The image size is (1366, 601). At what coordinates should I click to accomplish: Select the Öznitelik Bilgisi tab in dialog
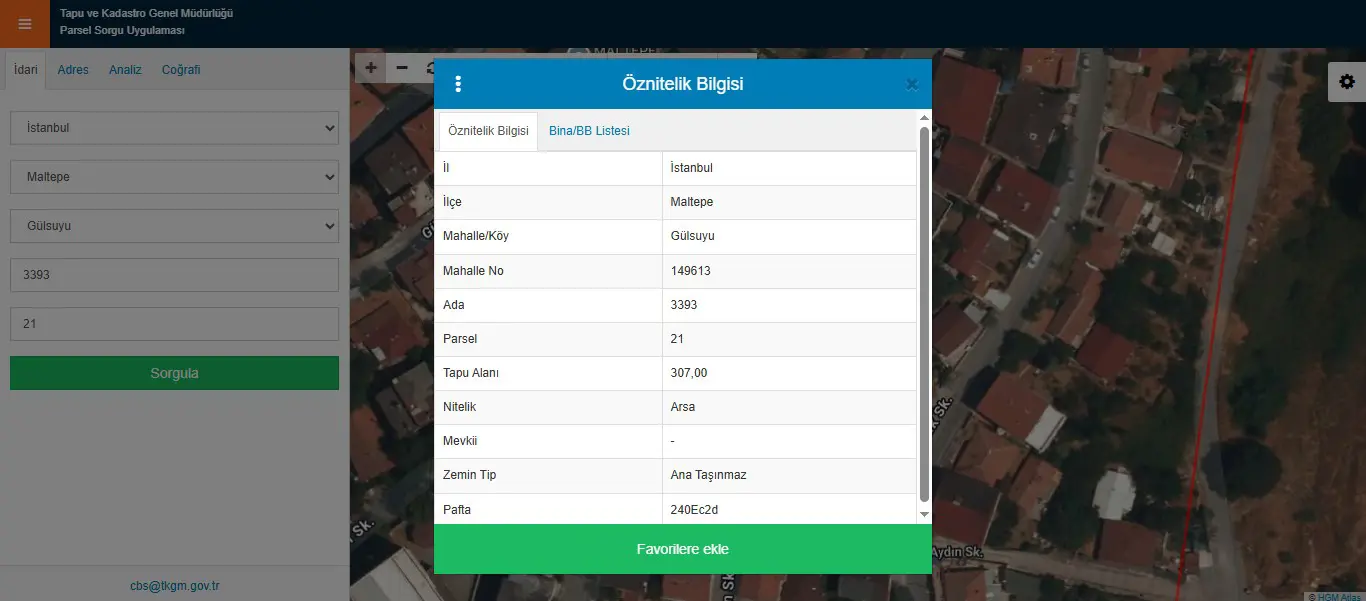tap(488, 131)
